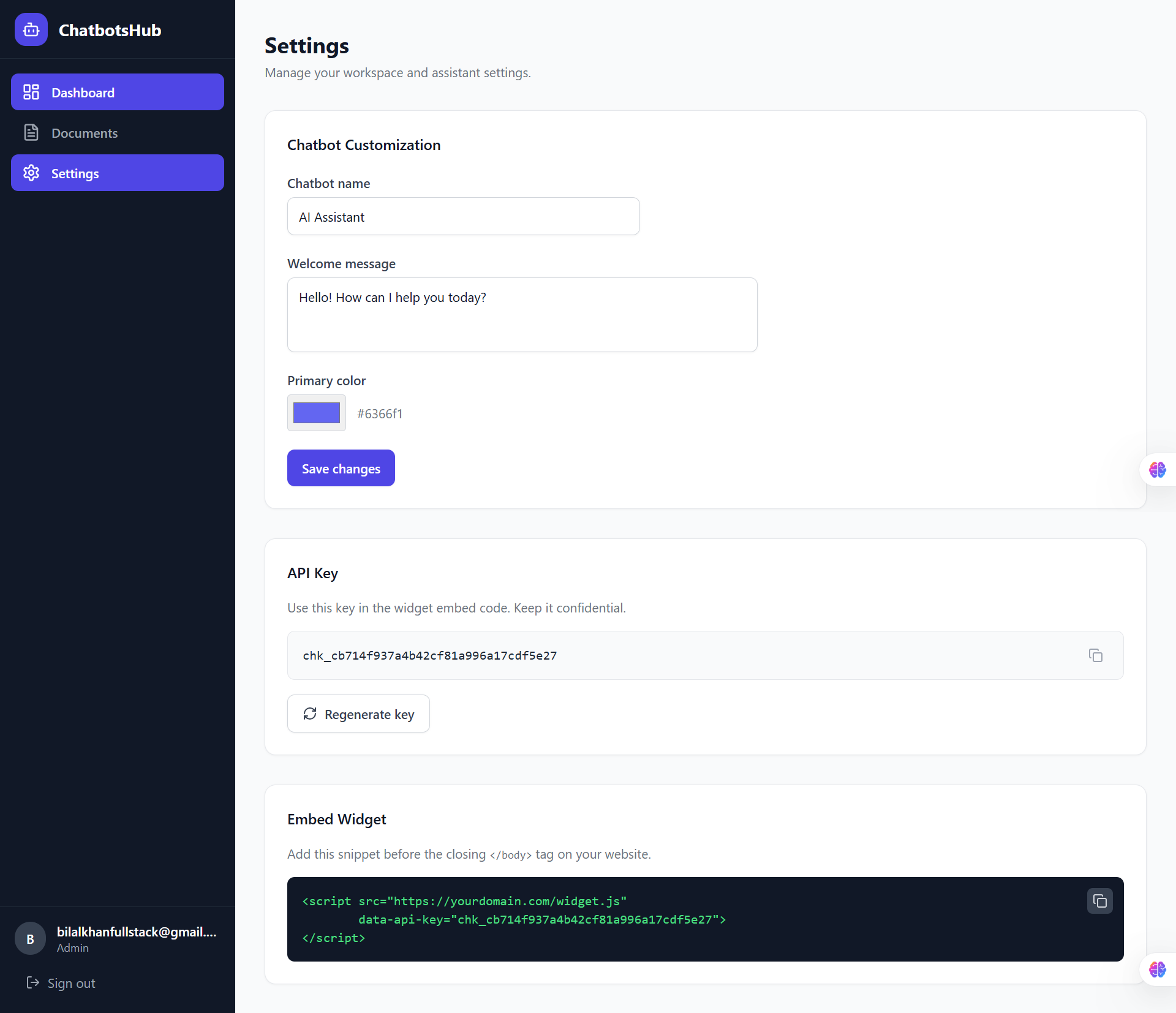Image resolution: width=1176 pixels, height=1013 pixels.
Task: Click the admin avatar circle labeled B
Action: (x=29, y=938)
